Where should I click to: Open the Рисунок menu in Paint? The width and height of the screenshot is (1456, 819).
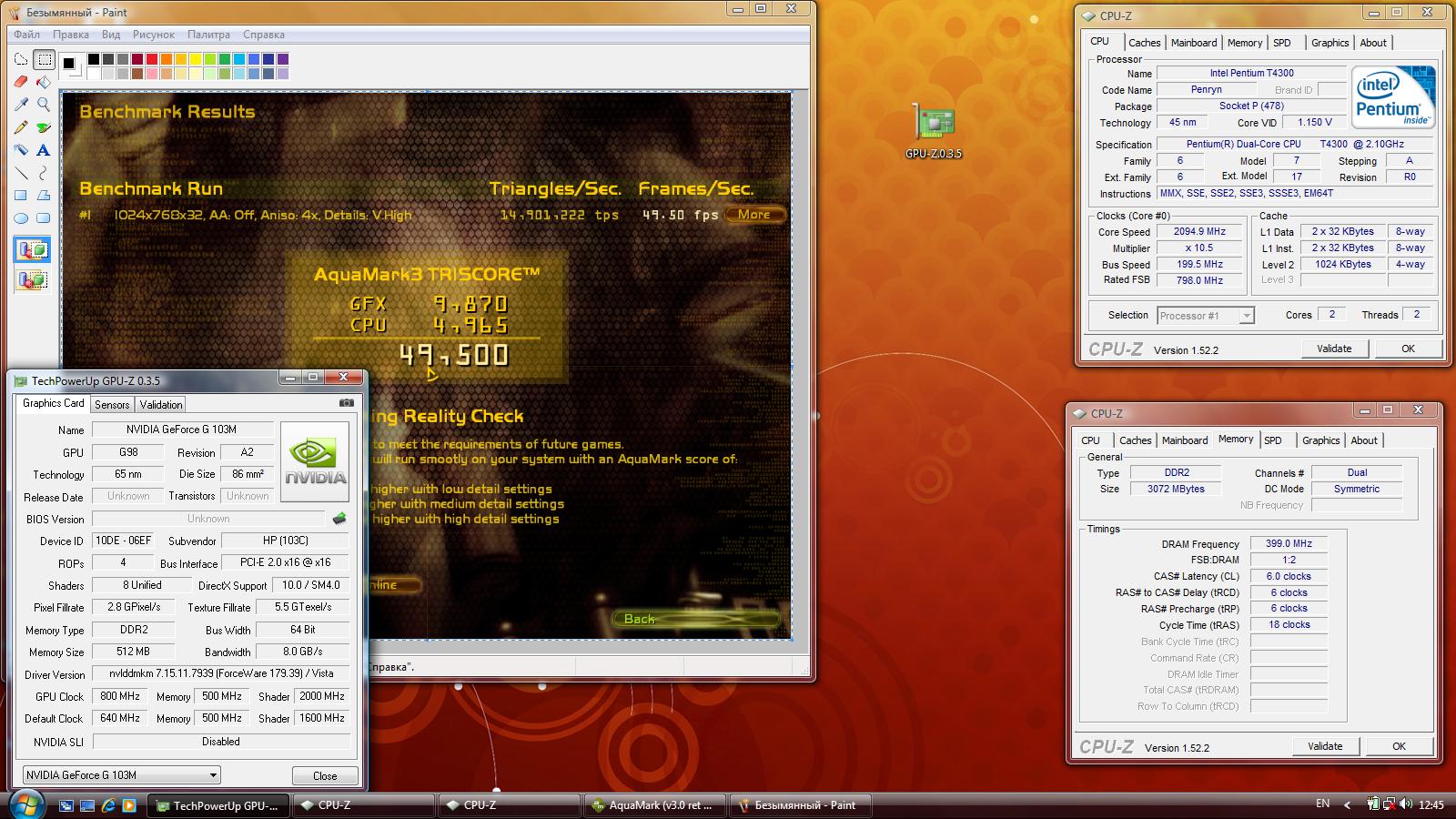click(x=154, y=35)
